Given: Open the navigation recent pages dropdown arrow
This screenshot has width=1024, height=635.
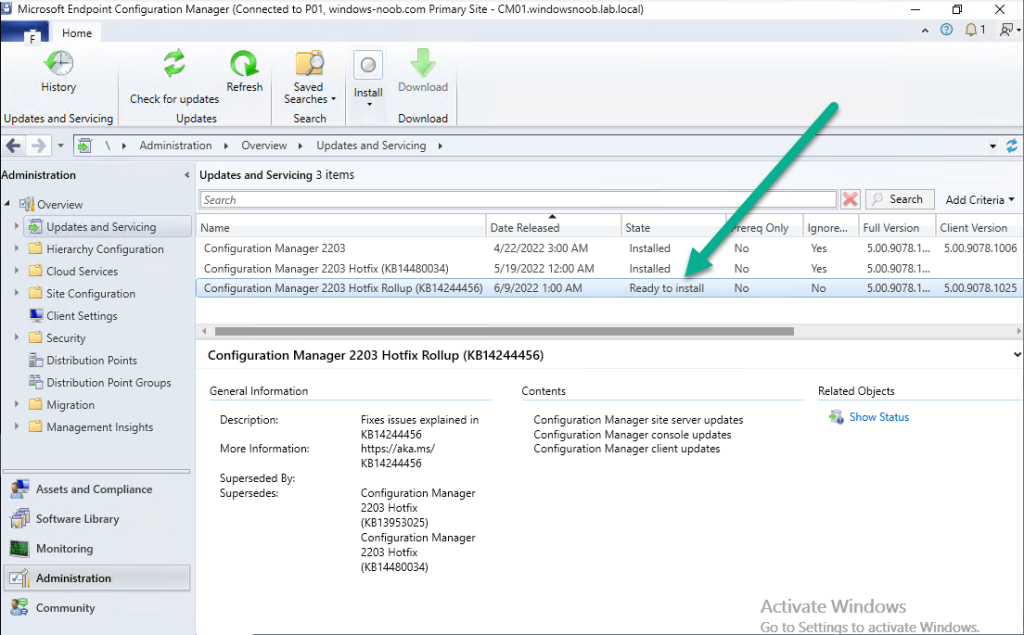Looking at the screenshot, I should [x=61, y=146].
